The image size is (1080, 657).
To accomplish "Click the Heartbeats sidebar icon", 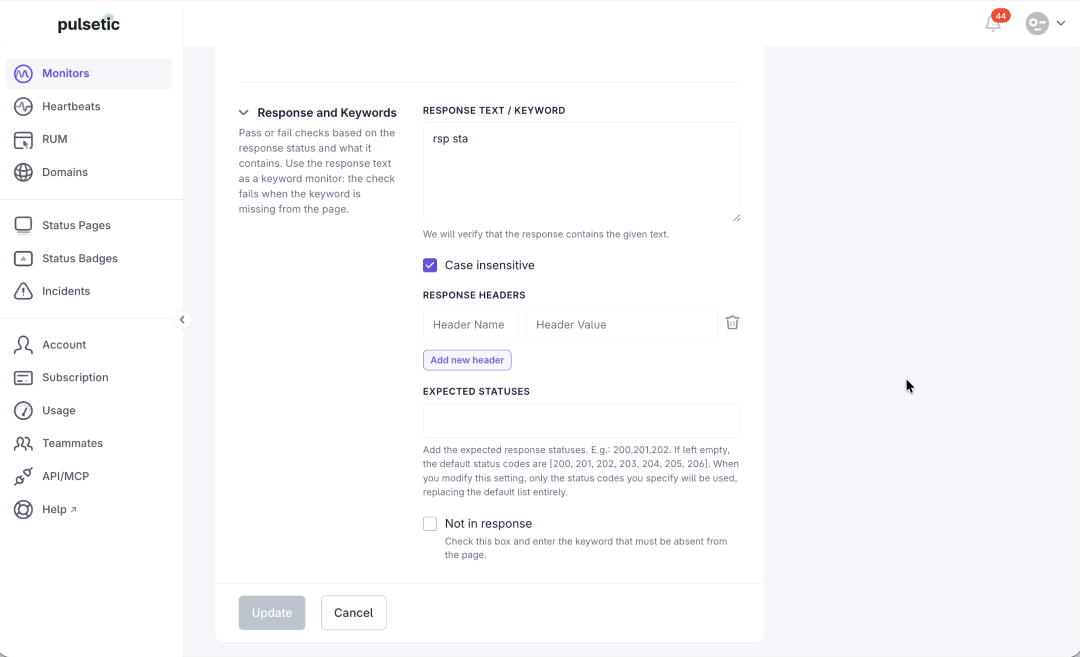I will (23, 106).
